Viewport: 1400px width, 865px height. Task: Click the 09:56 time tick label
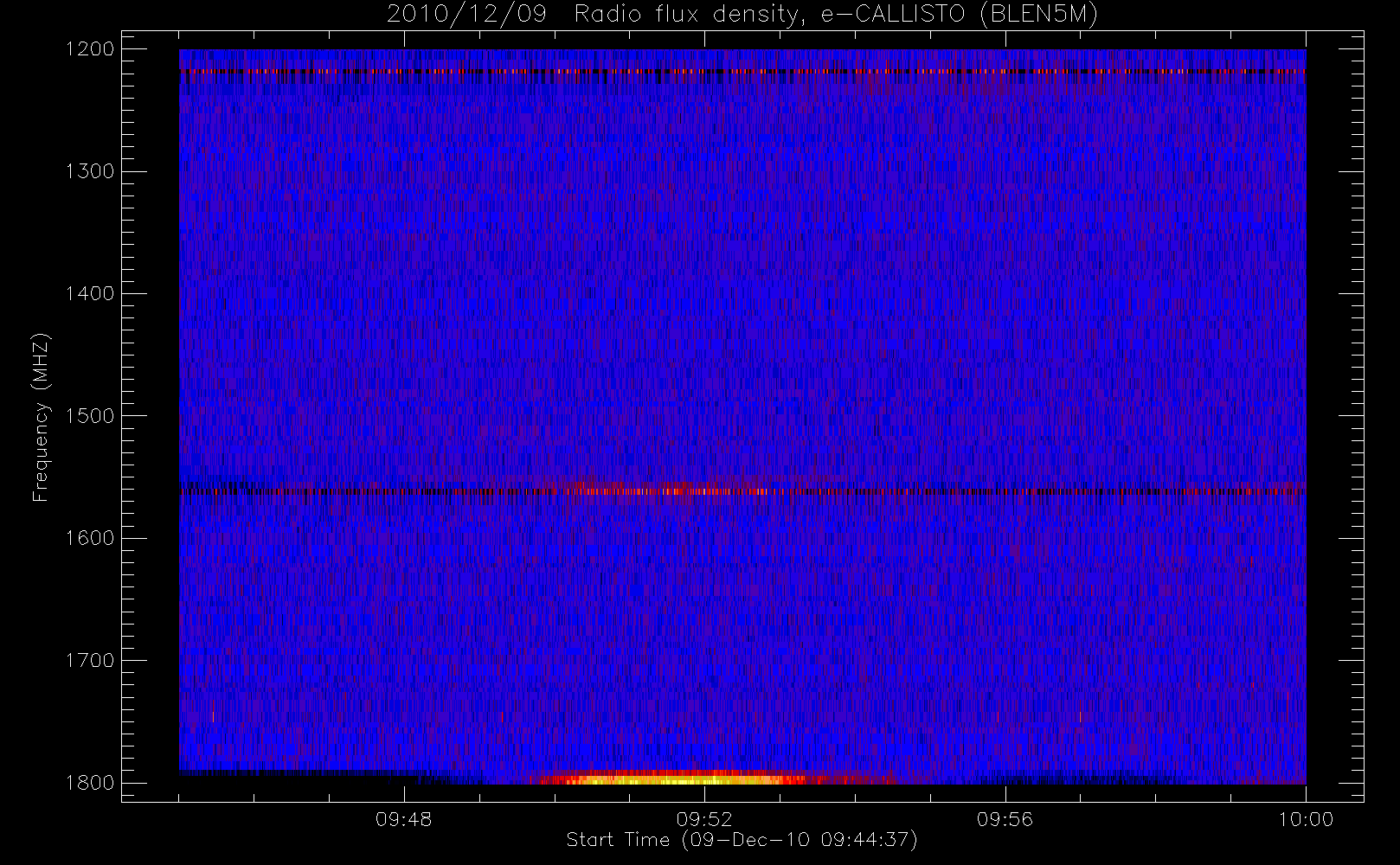tap(1005, 819)
